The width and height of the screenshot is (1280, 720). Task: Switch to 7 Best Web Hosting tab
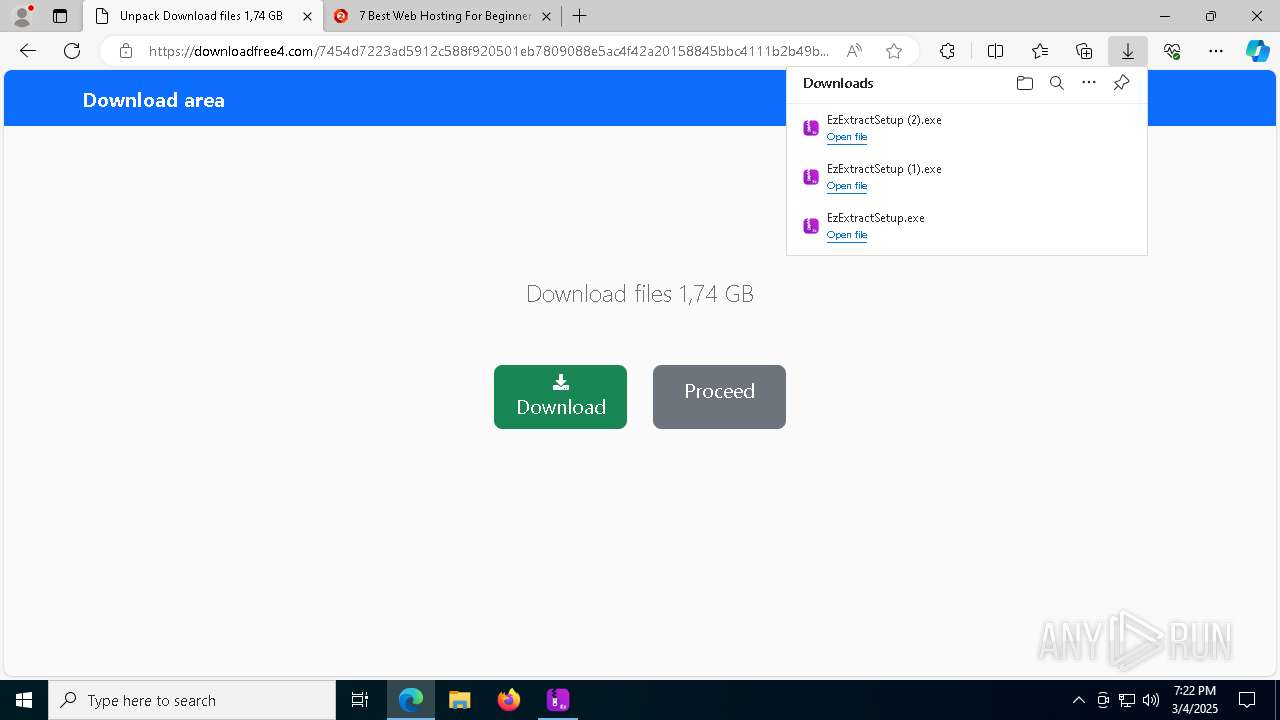click(x=443, y=16)
